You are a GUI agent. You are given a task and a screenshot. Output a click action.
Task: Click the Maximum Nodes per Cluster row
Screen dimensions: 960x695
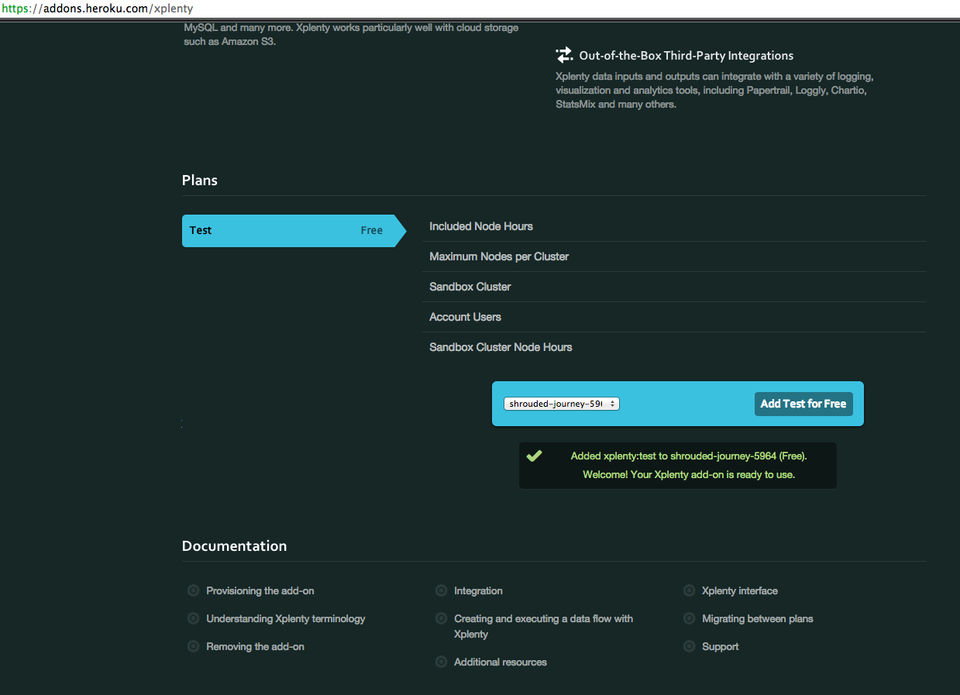pyautogui.click(x=673, y=257)
